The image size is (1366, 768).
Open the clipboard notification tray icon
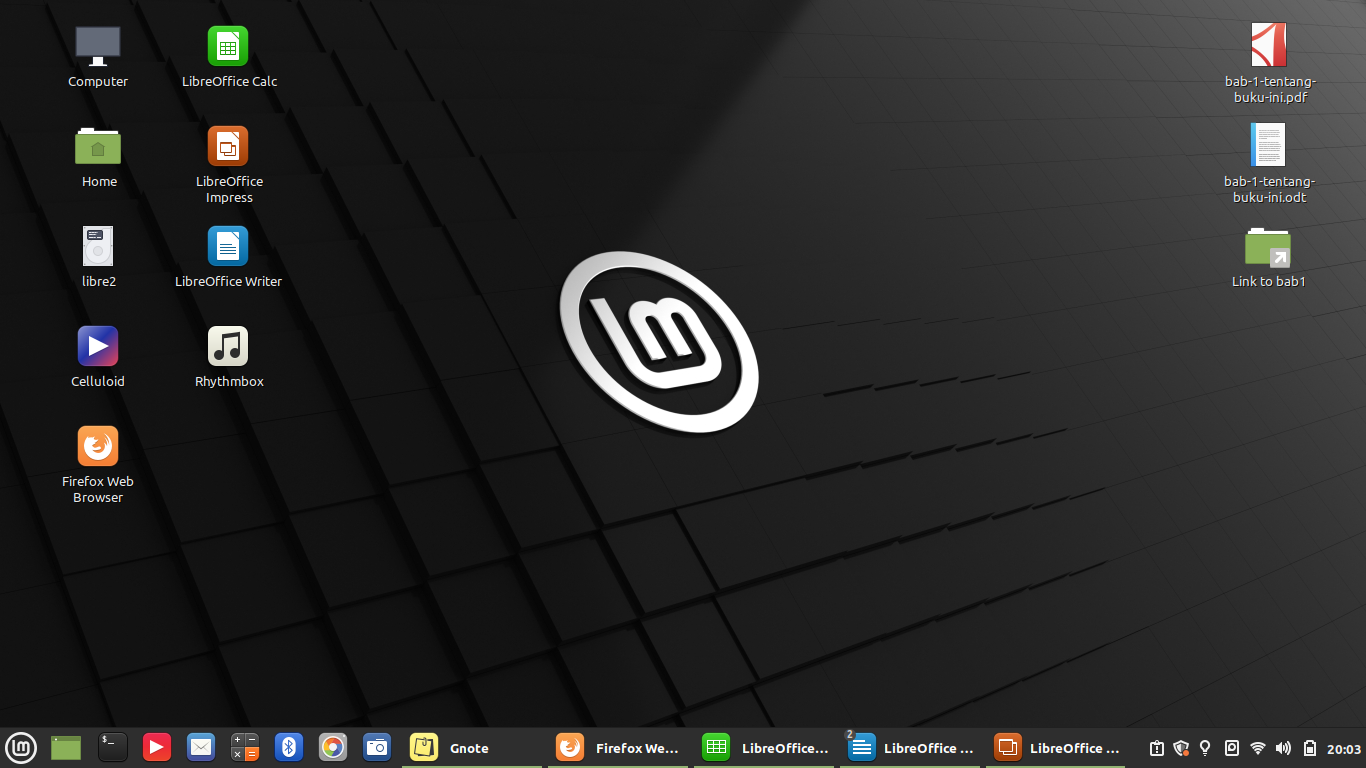[x=1157, y=748]
